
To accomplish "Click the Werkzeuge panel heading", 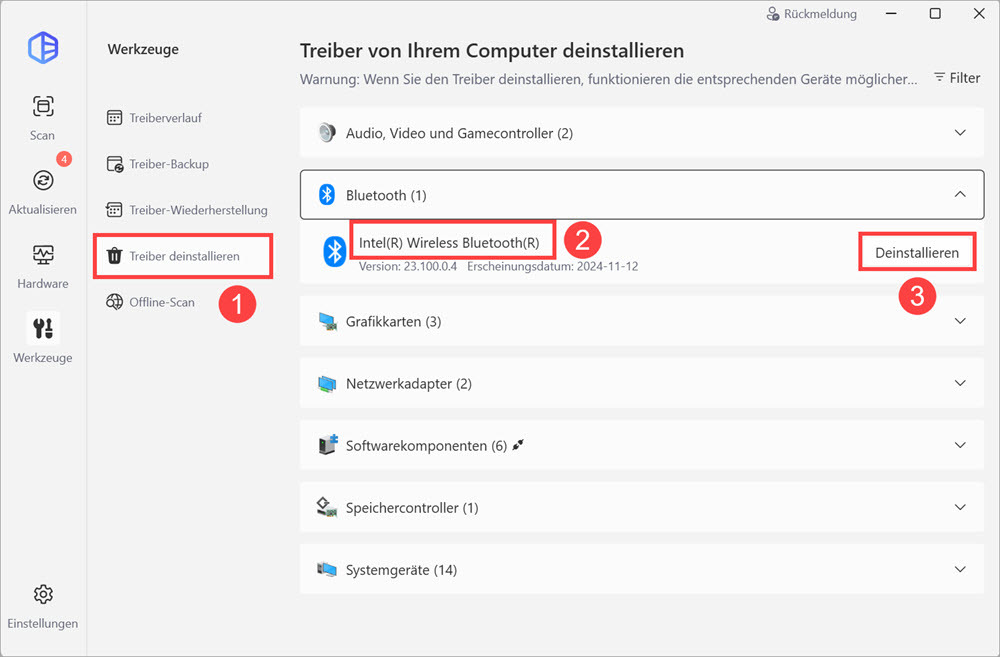I will pos(143,49).
